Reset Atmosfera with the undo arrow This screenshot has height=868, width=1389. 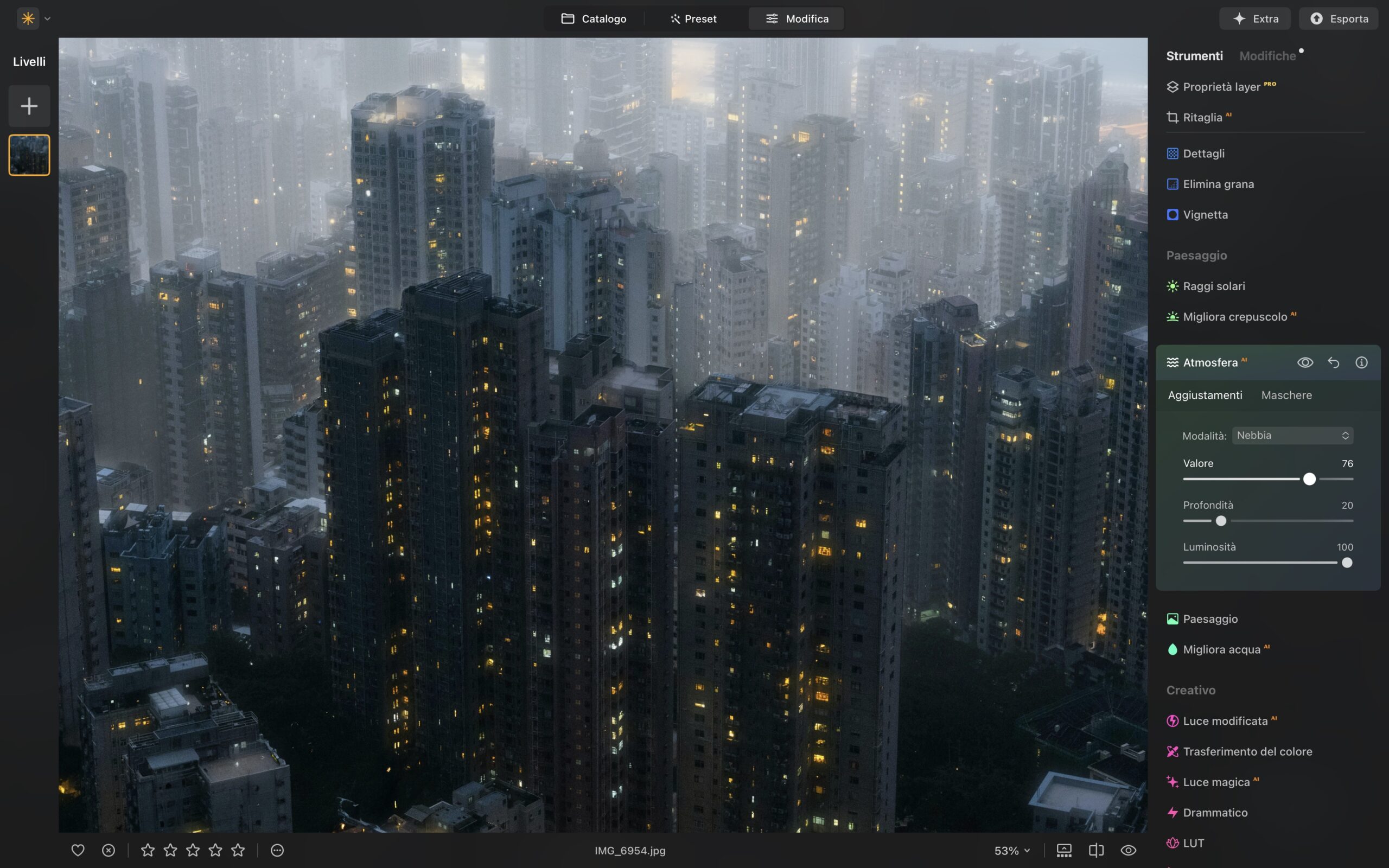1333,362
